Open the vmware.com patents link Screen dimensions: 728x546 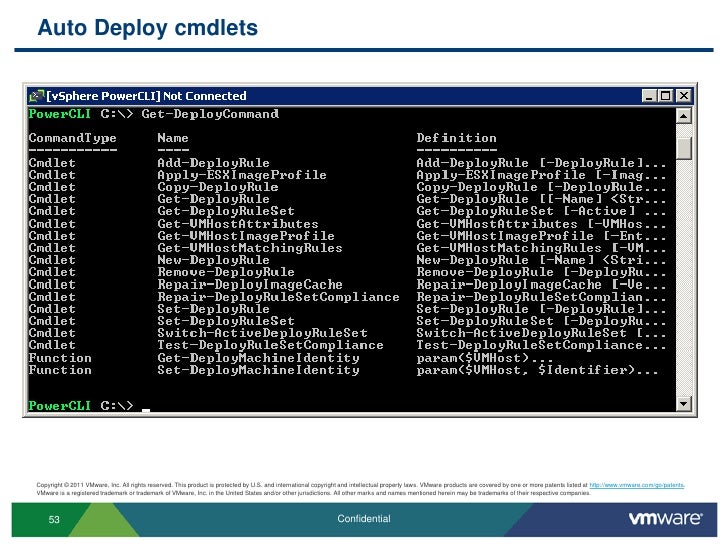coord(637,485)
